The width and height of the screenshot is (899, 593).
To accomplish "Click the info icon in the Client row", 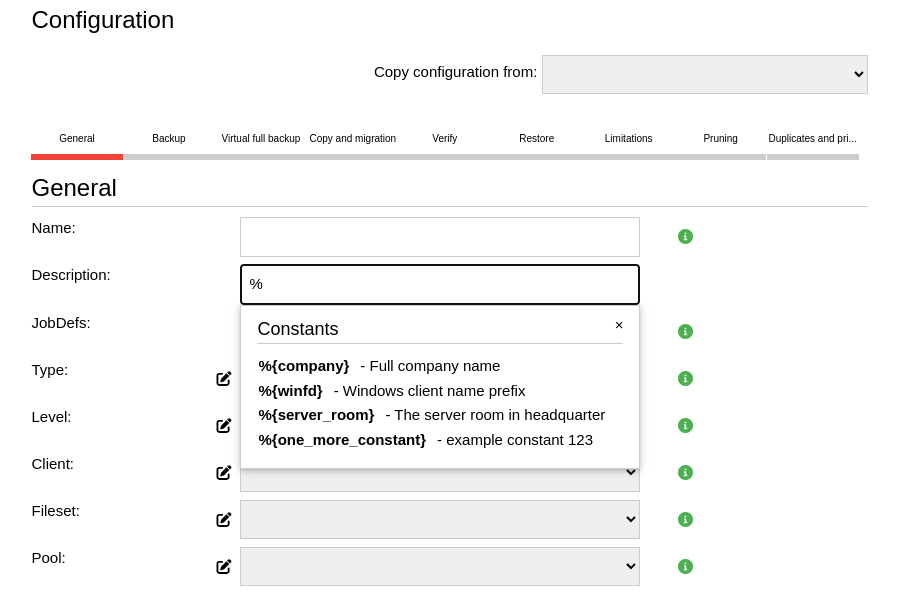I will [685, 473].
